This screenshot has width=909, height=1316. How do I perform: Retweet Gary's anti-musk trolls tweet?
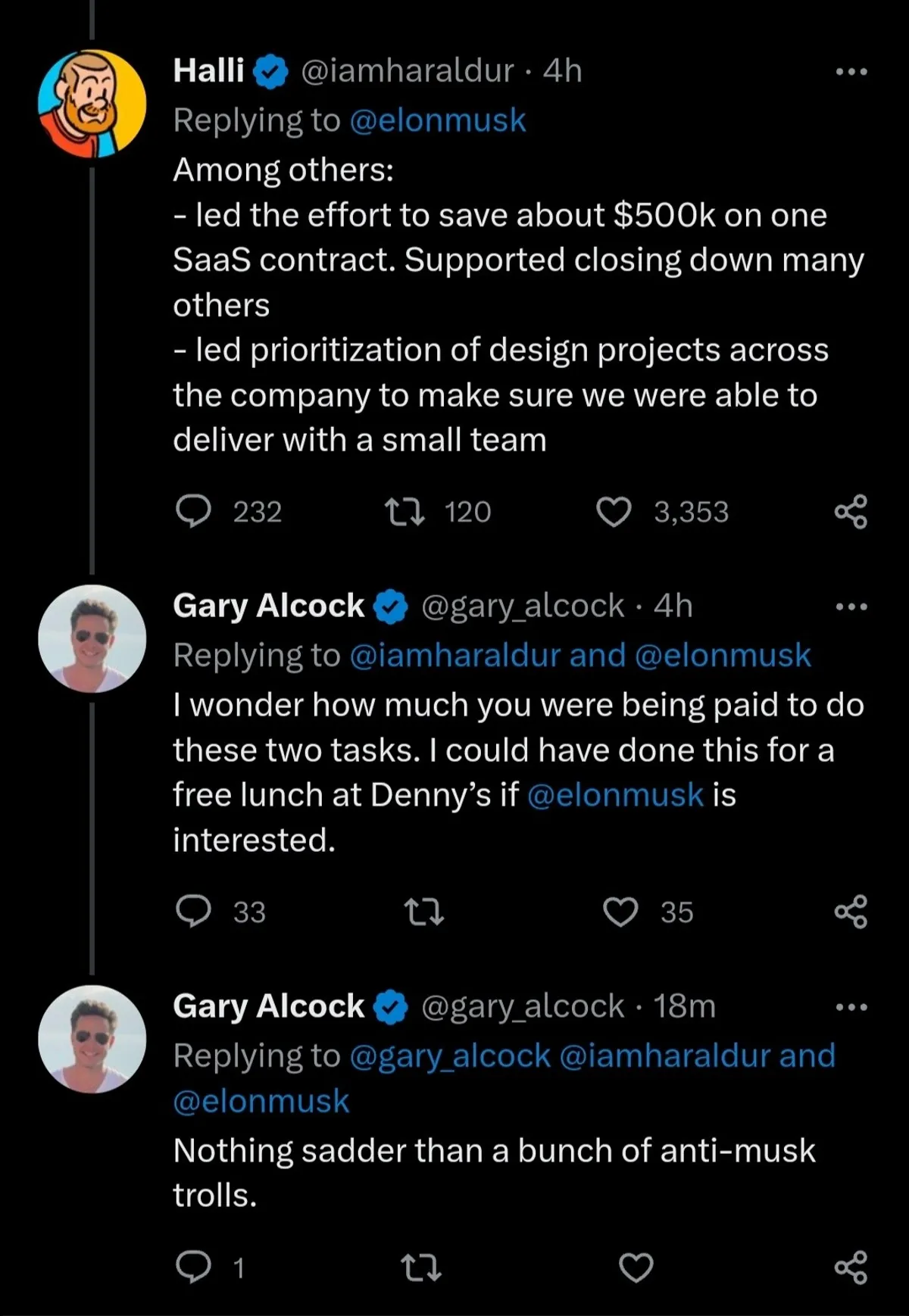click(x=421, y=1268)
